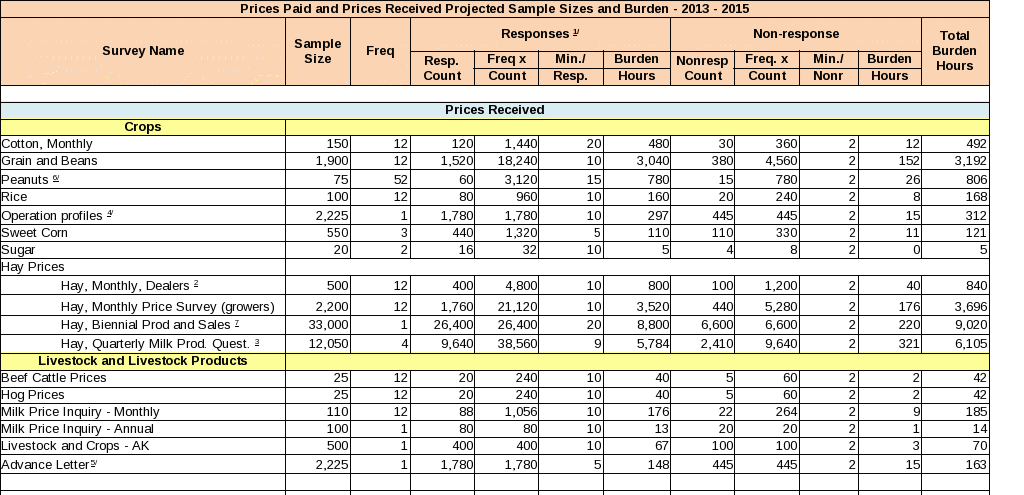The image size is (1024, 495).
Task: Select Sweet Corn sample size 550
Action: [x=338, y=232]
